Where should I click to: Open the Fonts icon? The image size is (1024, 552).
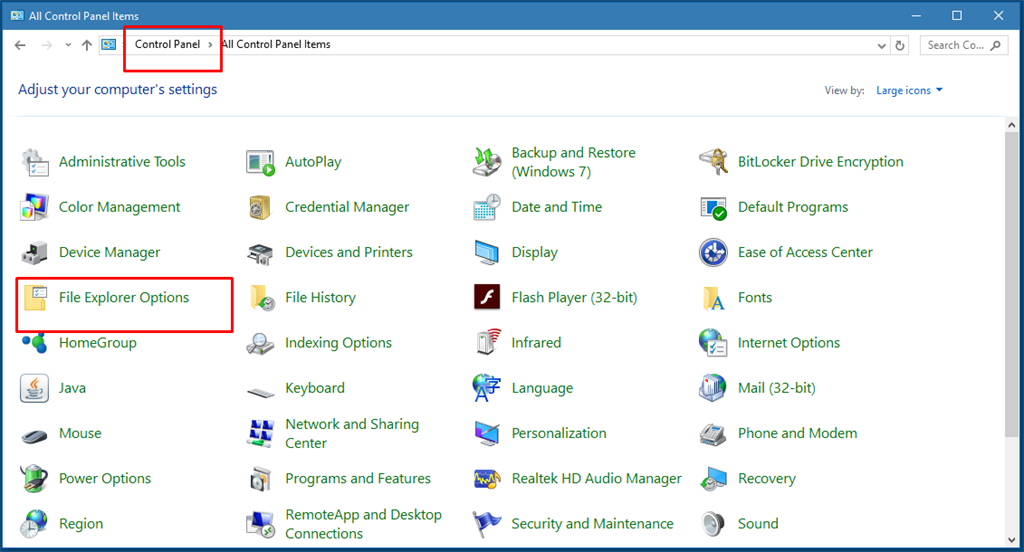713,298
